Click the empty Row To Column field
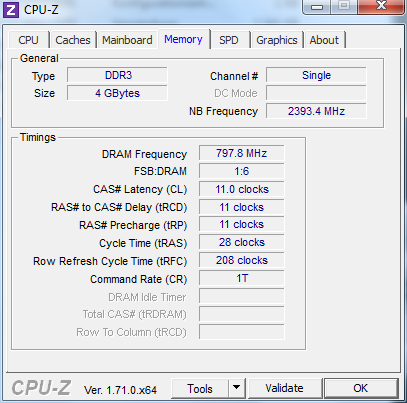 (x=242, y=332)
